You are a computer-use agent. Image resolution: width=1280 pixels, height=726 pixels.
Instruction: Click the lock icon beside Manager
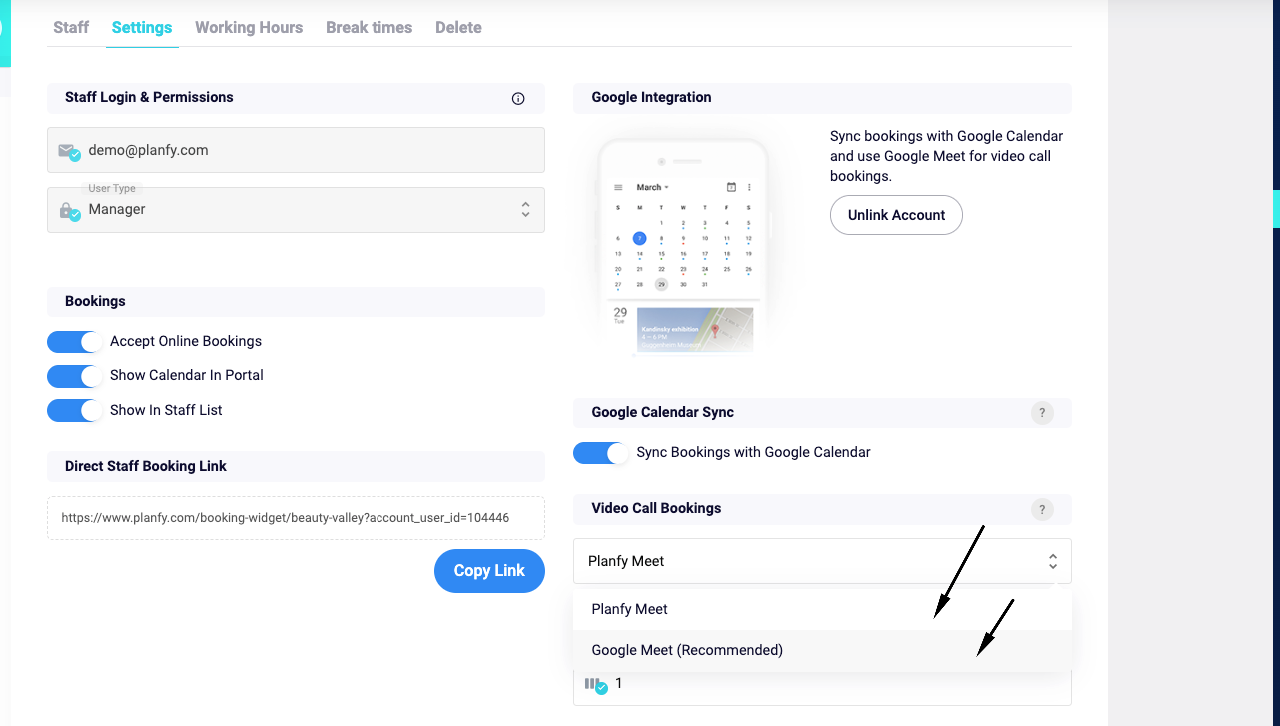coord(68,211)
